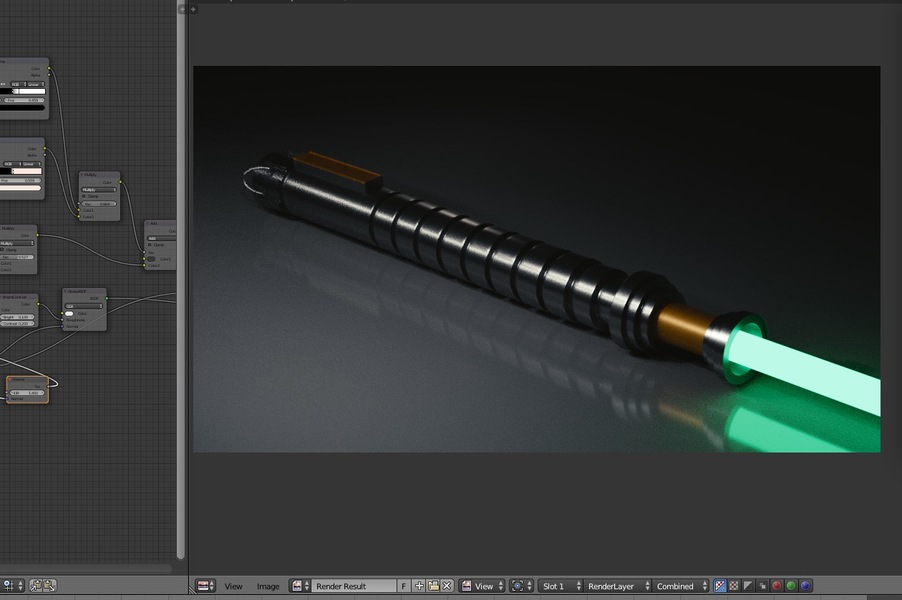Show Z-buffer channel display
902x600 pixels.
(x=762, y=586)
